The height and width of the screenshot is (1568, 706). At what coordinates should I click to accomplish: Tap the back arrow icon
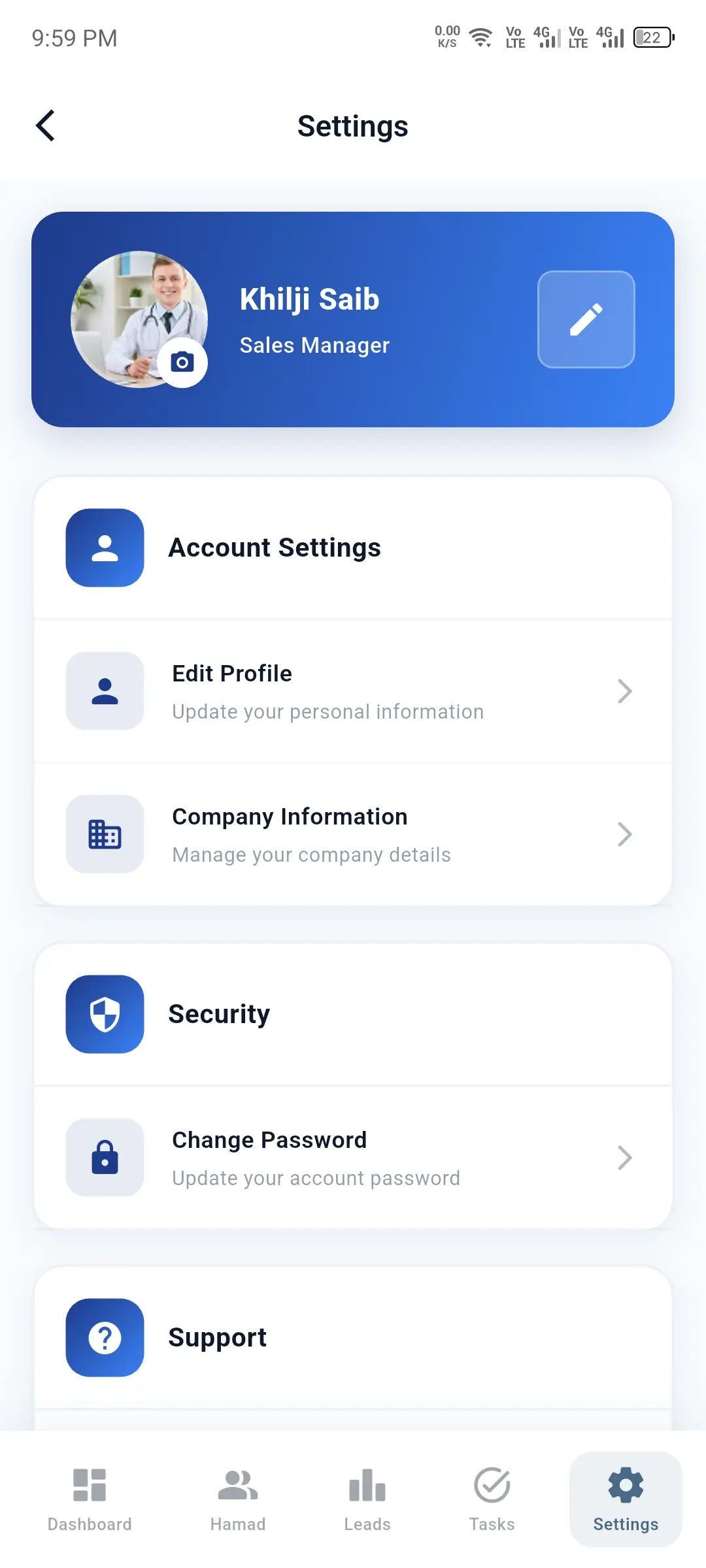(x=45, y=125)
